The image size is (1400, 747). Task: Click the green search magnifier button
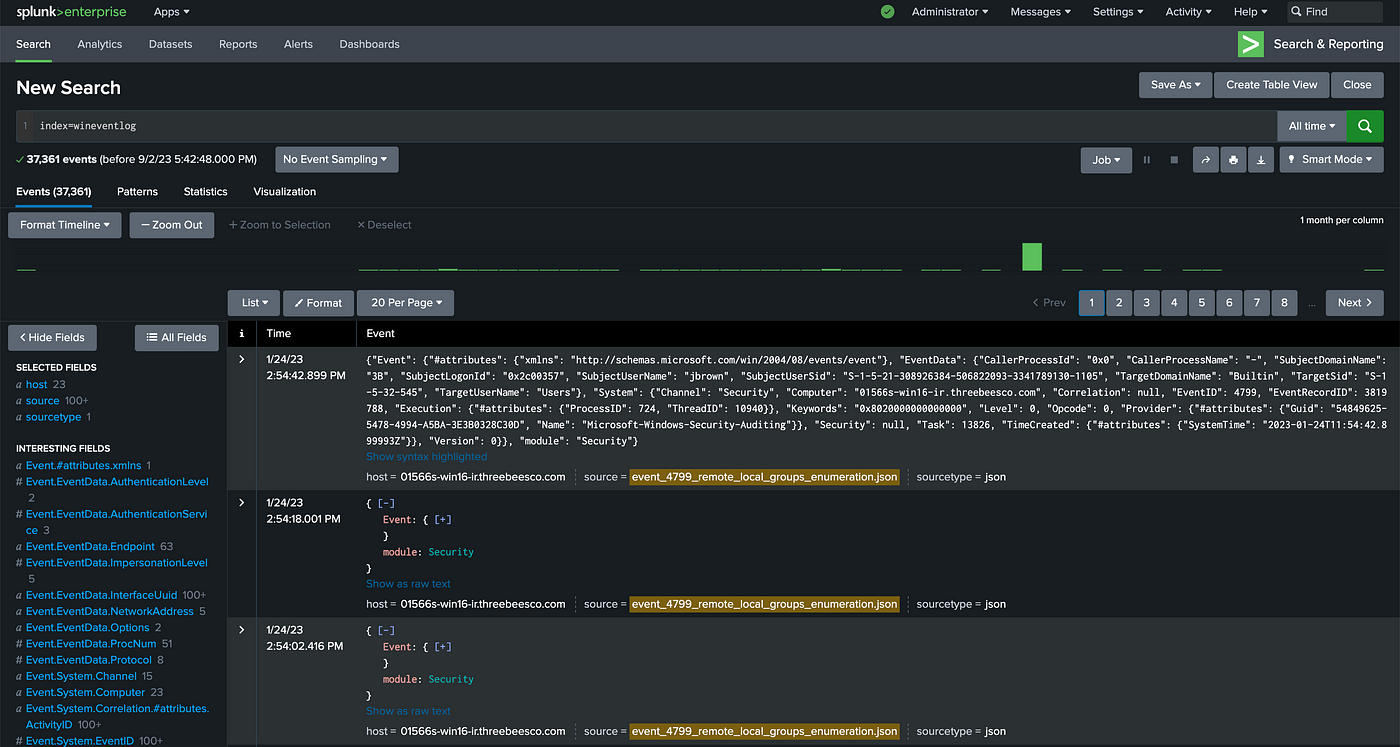tap(1364, 126)
